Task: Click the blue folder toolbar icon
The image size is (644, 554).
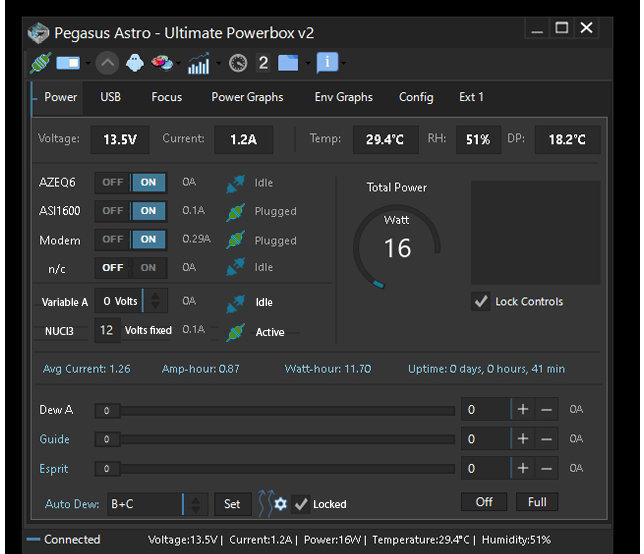Action: pyautogui.click(x=288, y=63)
